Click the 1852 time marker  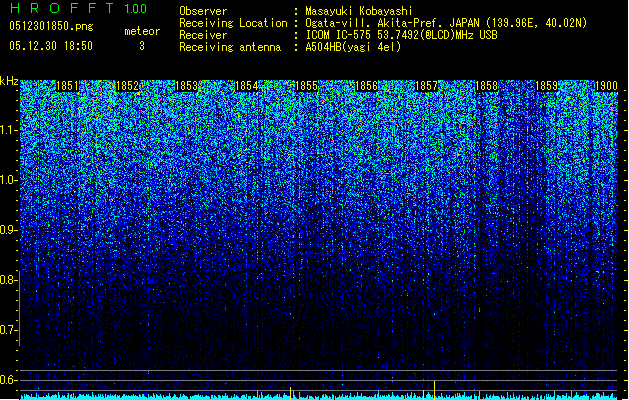[x=127, y=86]
